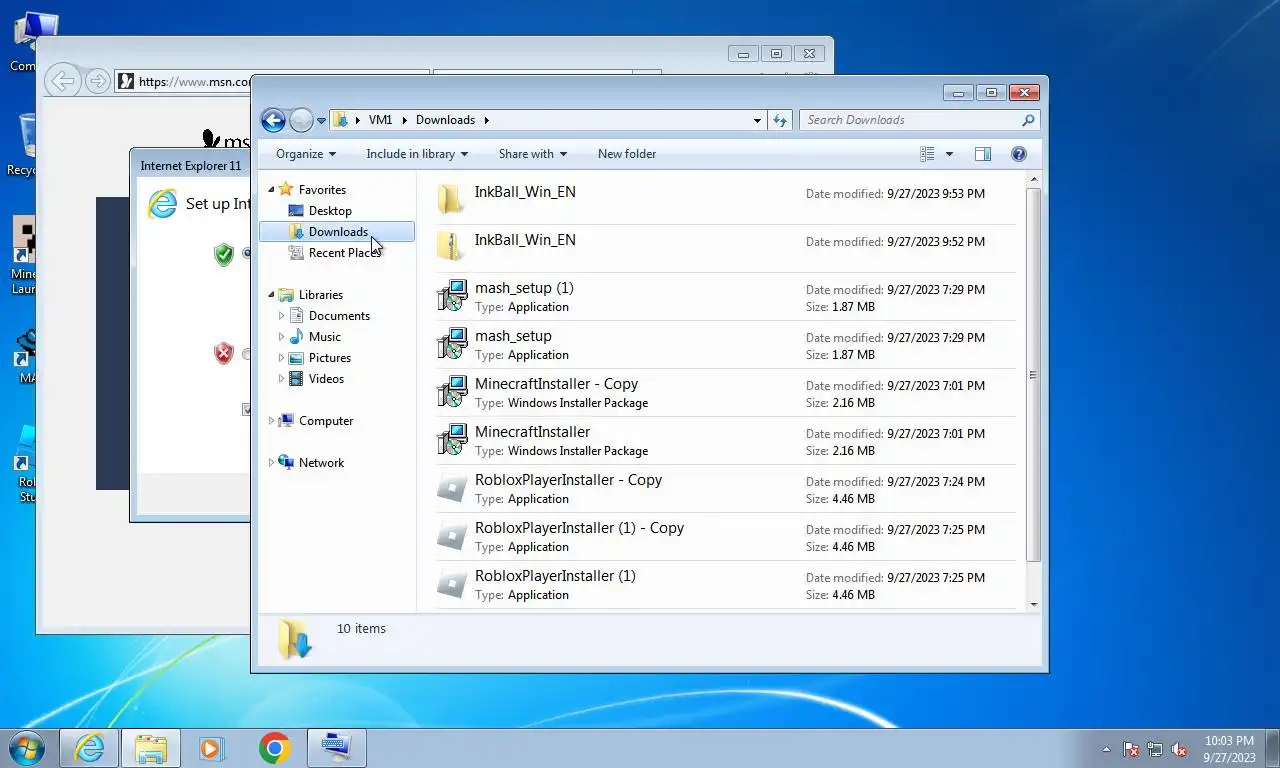Open the Windows Start menu
Screen dimensions: 1280x768
pyautogui.click(x=25, y=748)
